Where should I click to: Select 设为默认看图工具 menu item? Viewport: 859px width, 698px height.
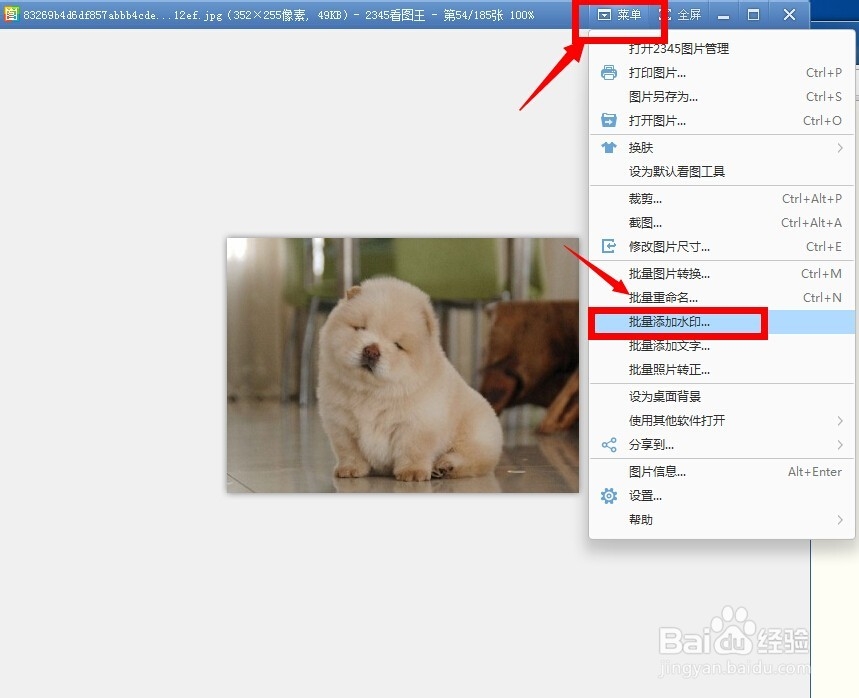(x=721, y=172)
